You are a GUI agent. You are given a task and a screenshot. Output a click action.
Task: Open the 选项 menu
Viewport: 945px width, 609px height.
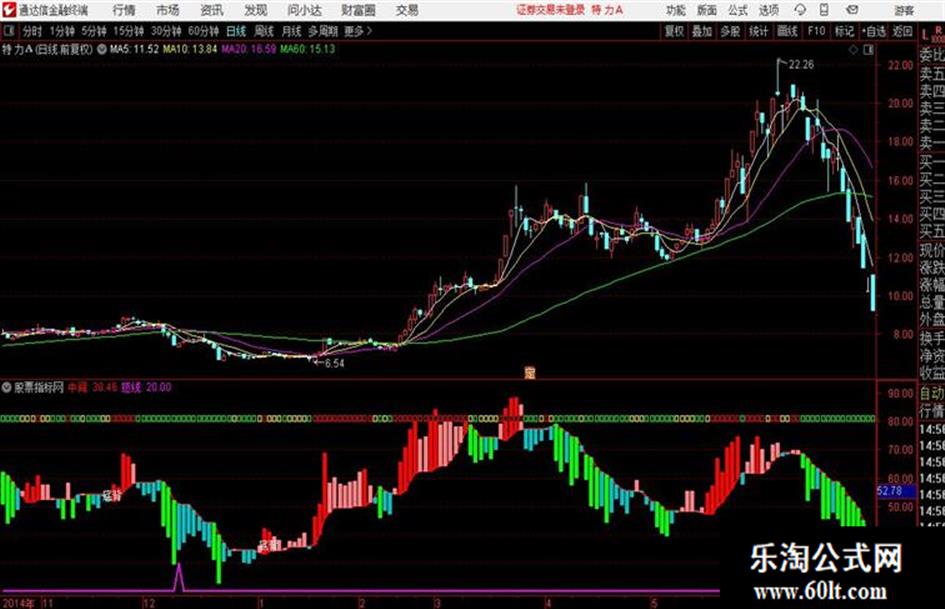768,10
